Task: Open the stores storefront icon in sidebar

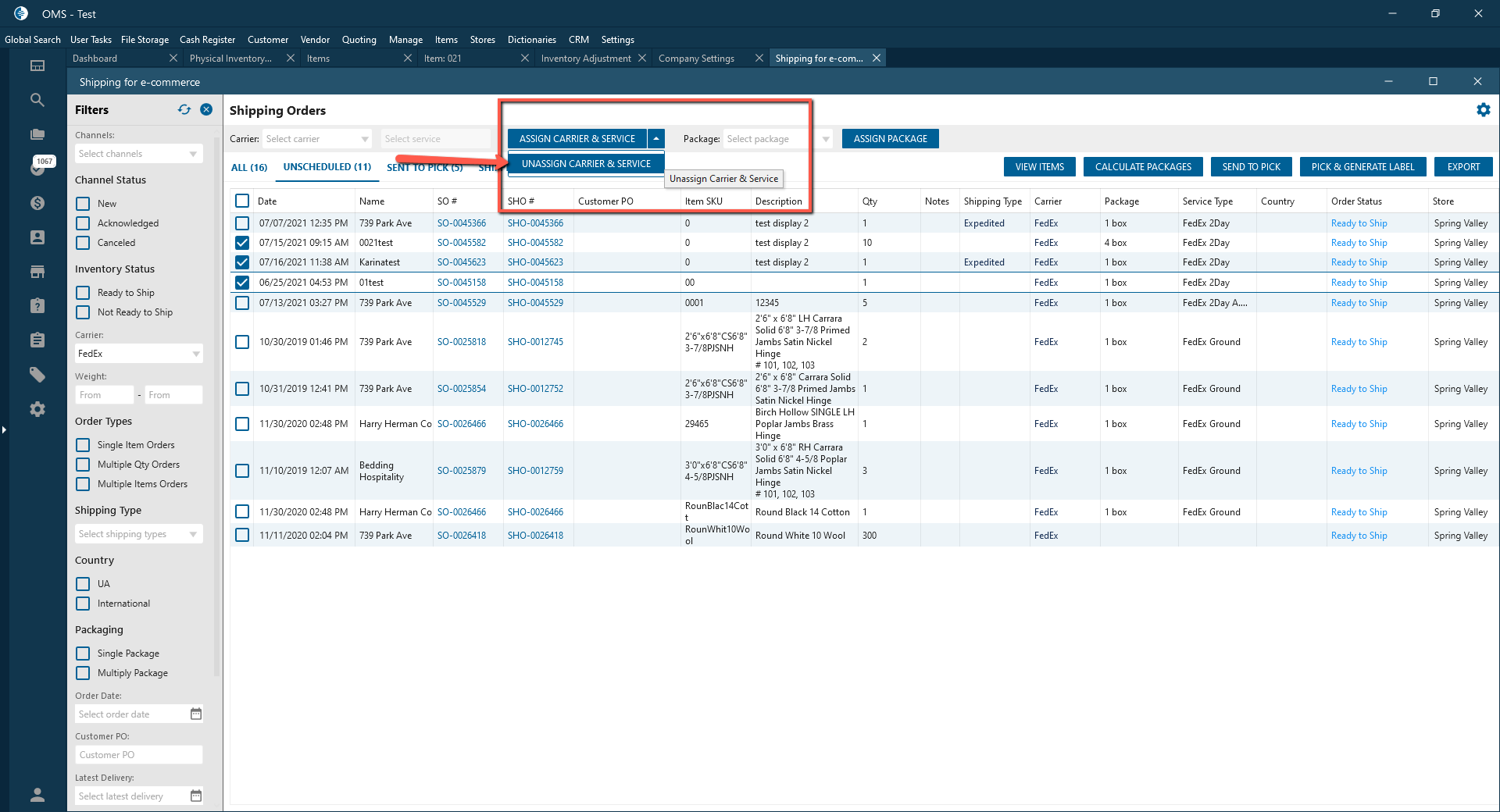Action: pos(37,272)
